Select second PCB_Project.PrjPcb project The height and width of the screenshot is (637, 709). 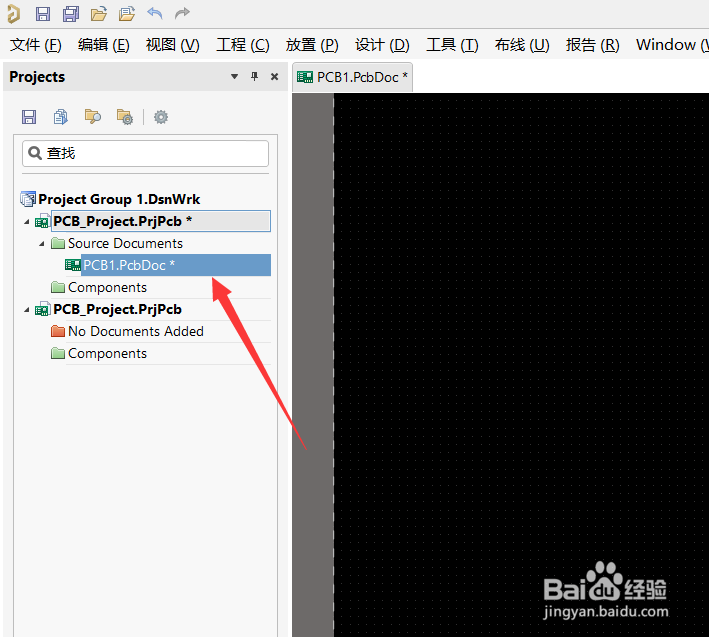[x=118, y=309]
